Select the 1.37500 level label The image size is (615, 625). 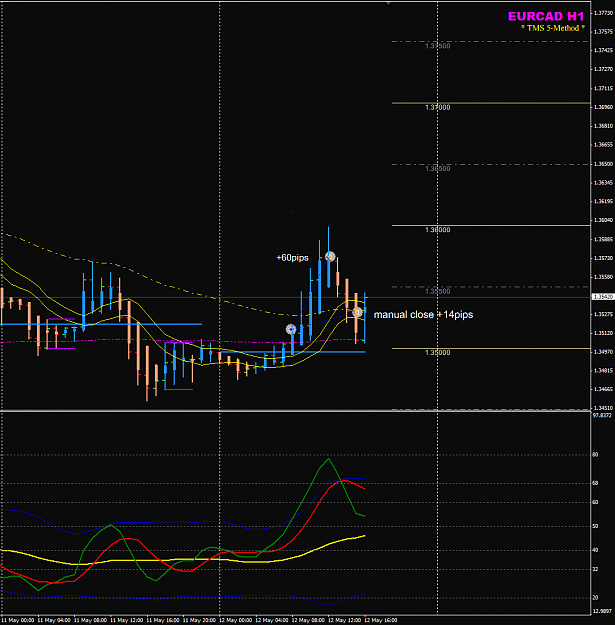(438, 46)
